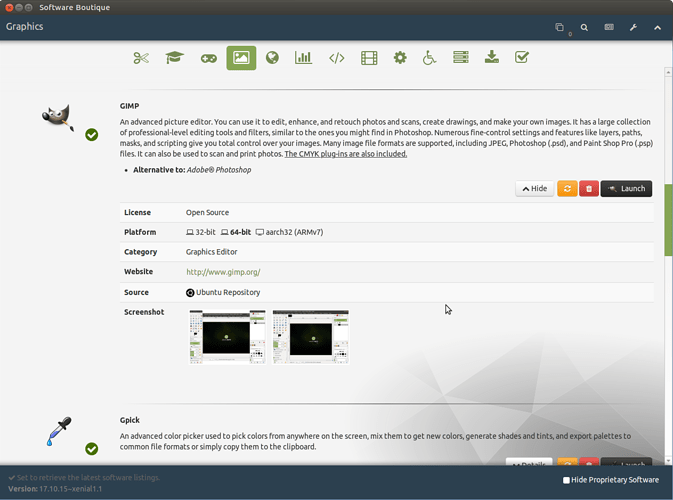
Task: Open the Internet category (globe icon)
Action: click(x=272, y=58)
